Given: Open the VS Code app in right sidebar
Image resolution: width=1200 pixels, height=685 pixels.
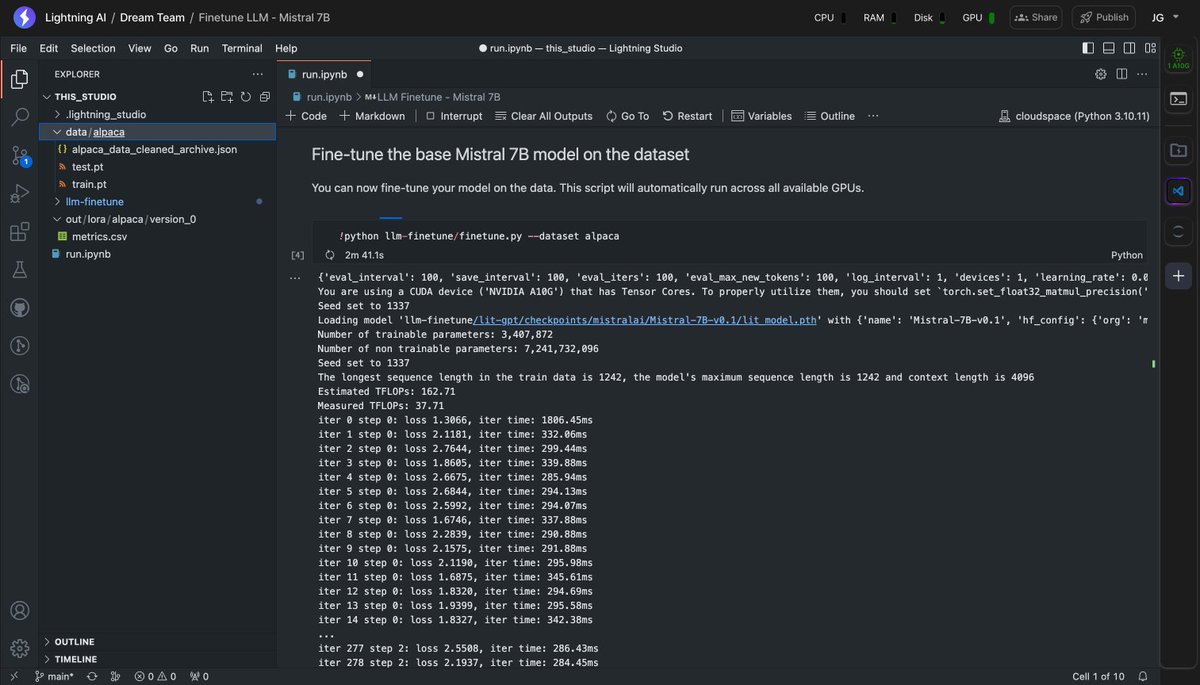Looking at the screenshot, I should [x=1179, y=190].
